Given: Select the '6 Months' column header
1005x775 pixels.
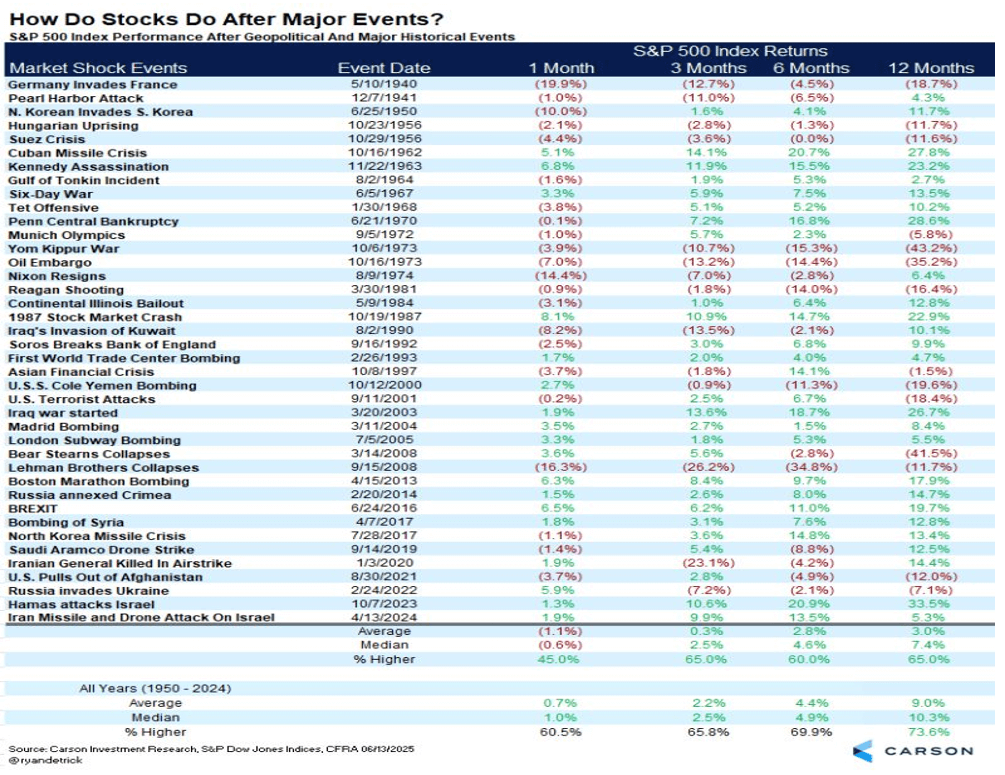Looking at the screenshot, I should tap(811, 68).
